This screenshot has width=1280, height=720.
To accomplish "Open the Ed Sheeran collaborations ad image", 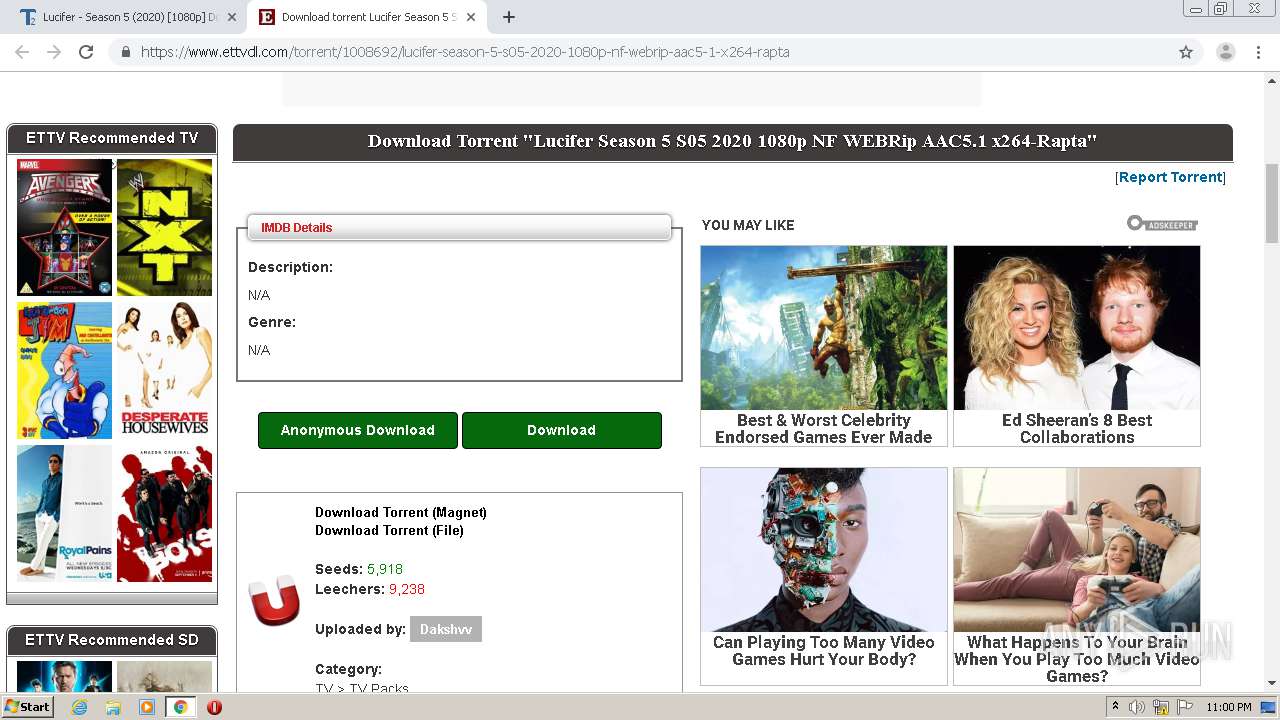I will pyautogui.click(x=1077, y=328).
